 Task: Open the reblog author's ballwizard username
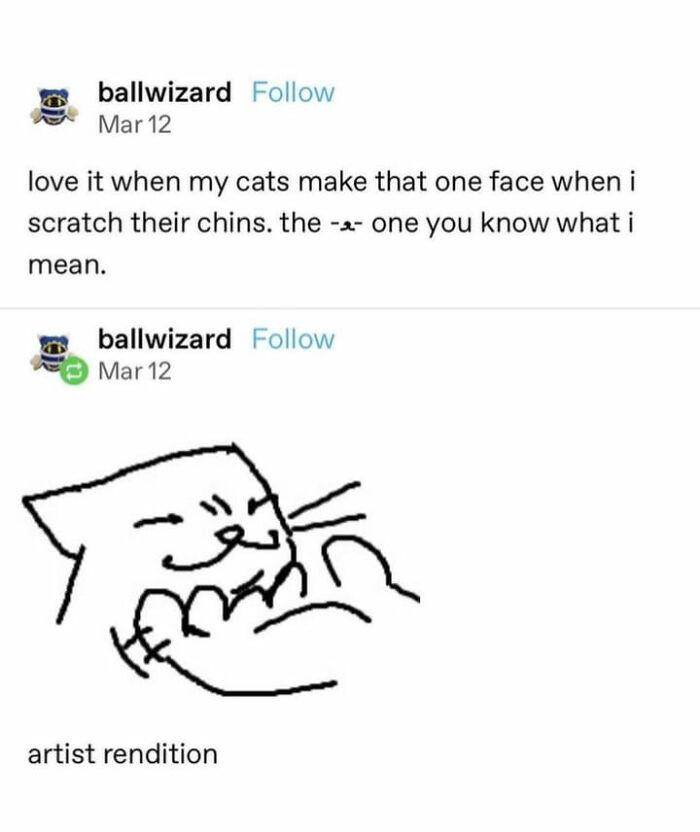coord(164,339)
